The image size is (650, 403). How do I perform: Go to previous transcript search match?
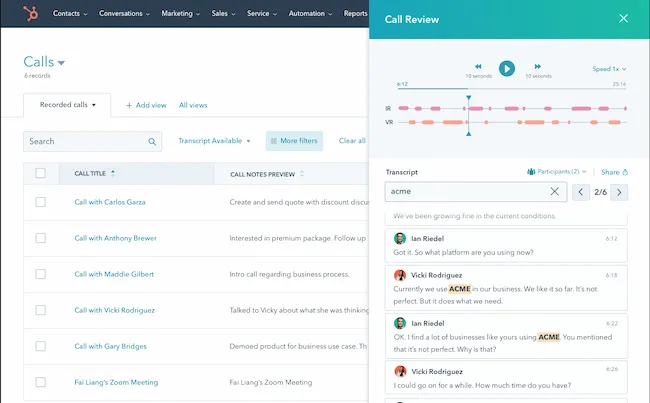point(581,192)
